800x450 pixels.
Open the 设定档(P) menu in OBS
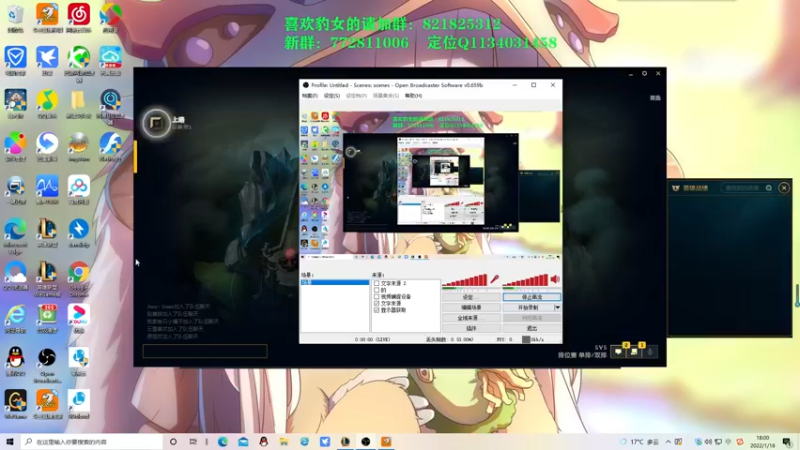point(356,96)
